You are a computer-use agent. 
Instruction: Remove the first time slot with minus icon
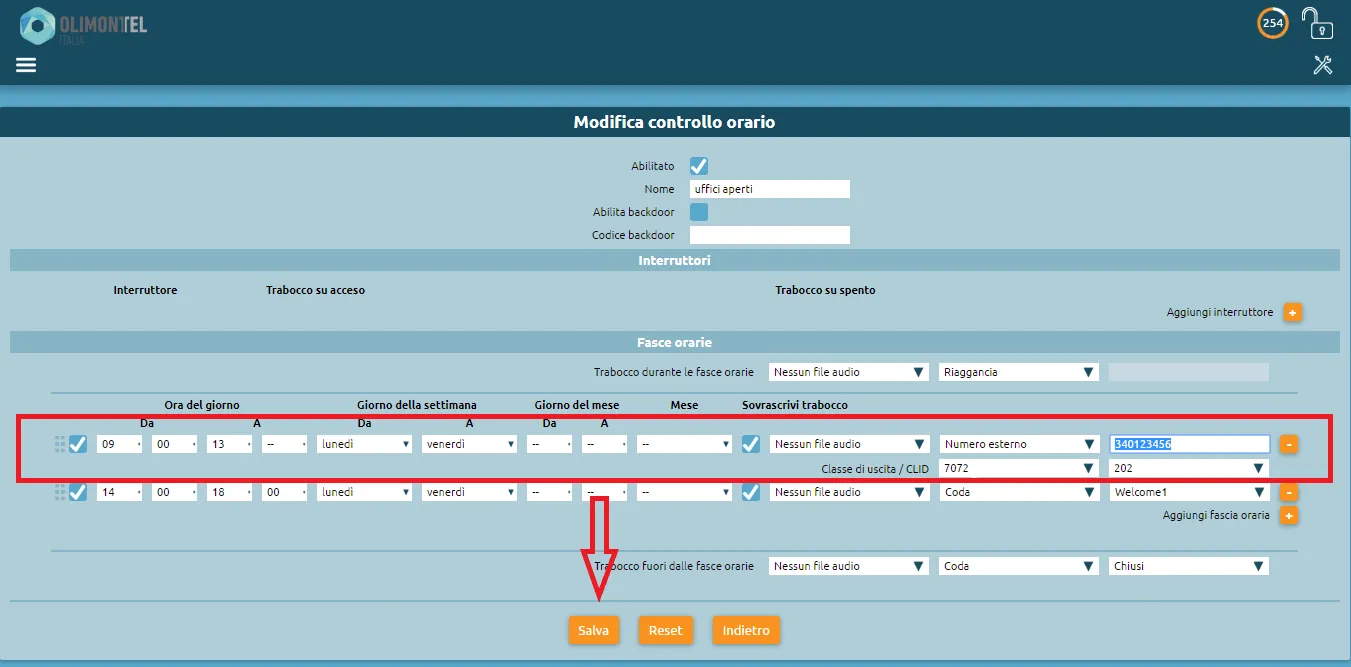pos(1289,444)
